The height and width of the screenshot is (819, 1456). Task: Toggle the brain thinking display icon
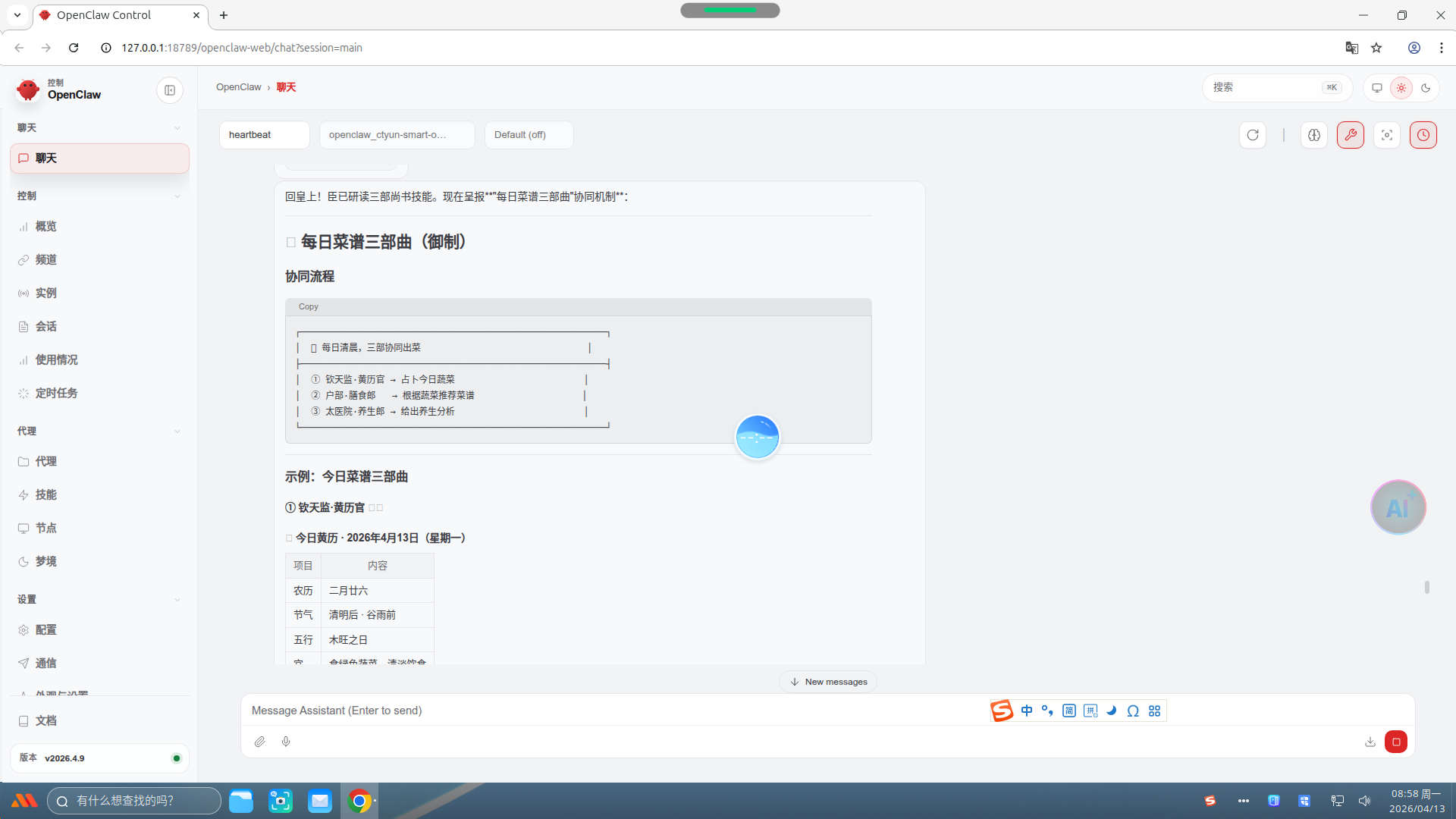point(1314,135)
